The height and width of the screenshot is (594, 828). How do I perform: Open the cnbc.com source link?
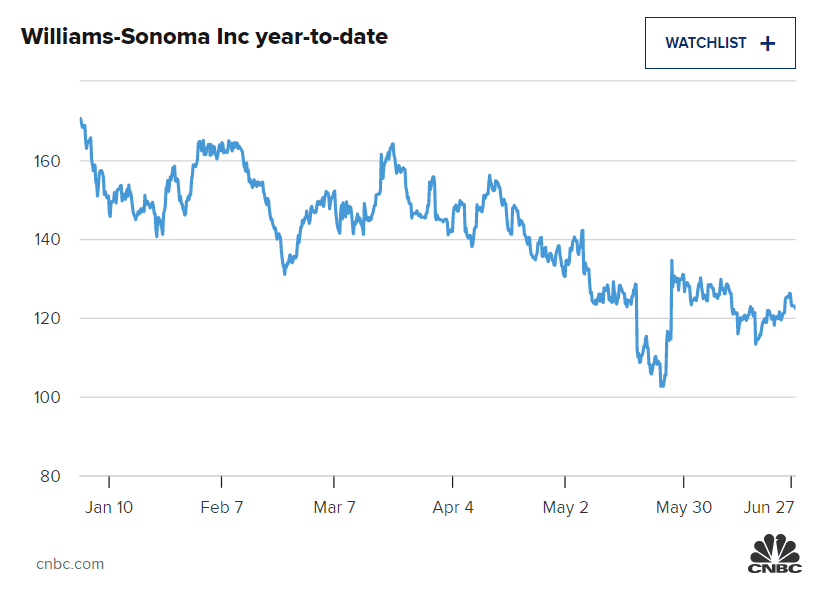(70, 564)
